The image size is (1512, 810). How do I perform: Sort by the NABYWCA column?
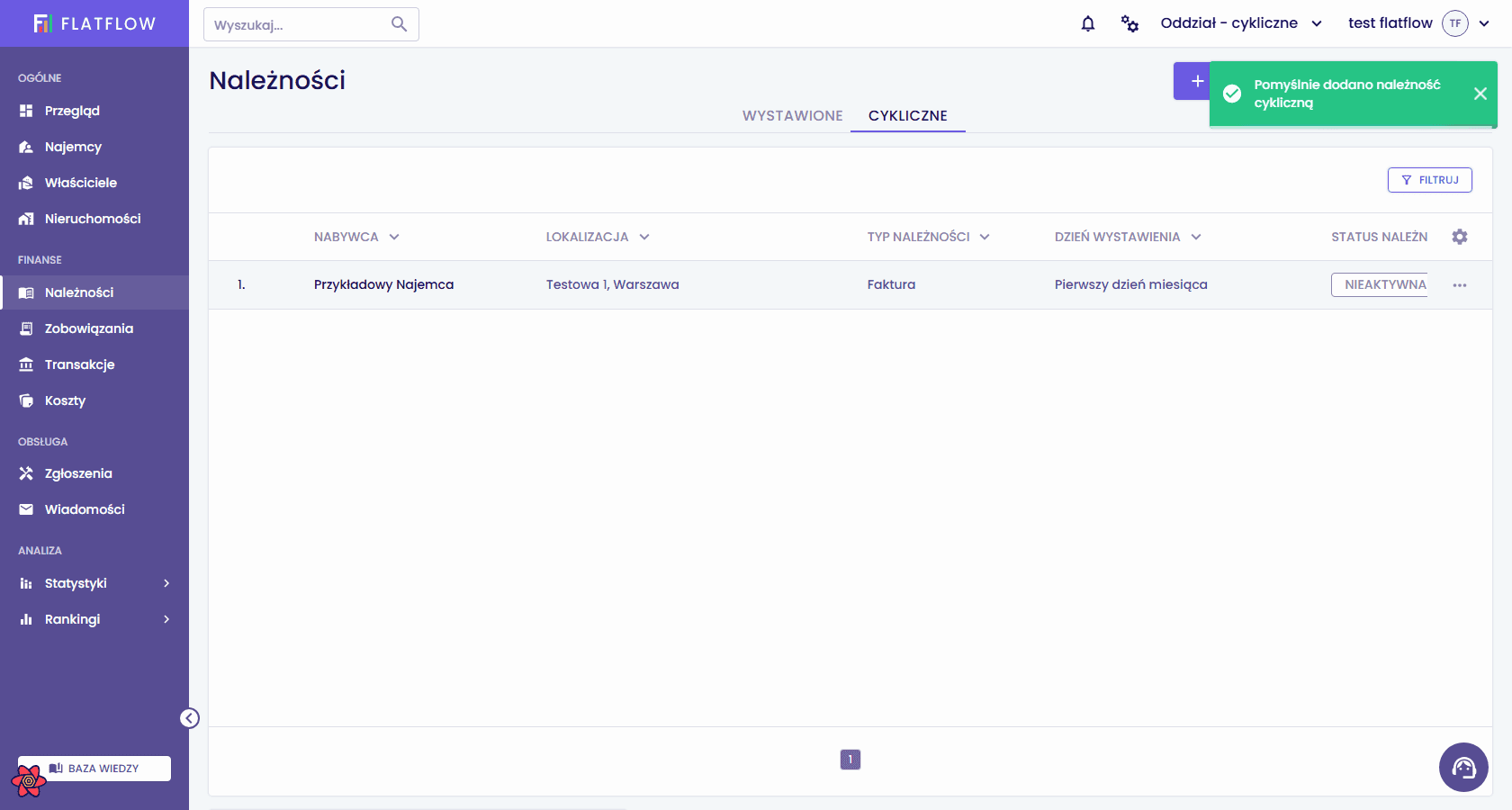(356, 237)
